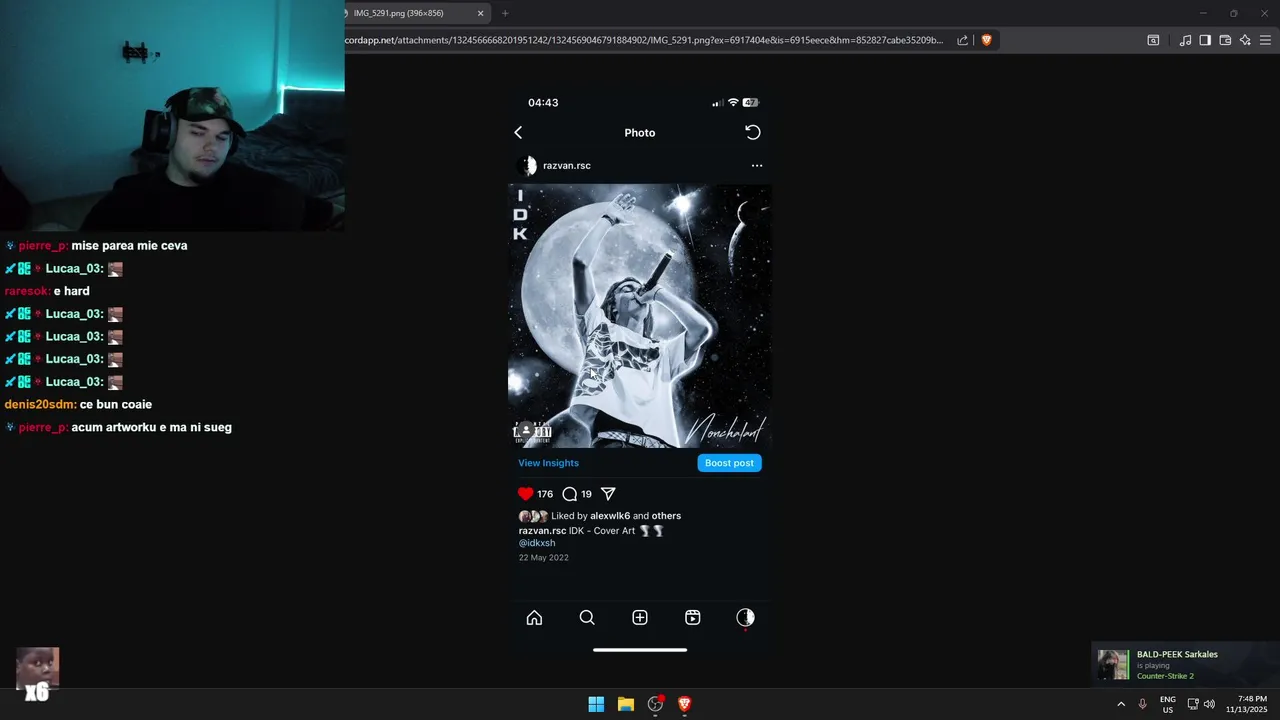Tap the create new post plus icon

[x=640, y=618]
